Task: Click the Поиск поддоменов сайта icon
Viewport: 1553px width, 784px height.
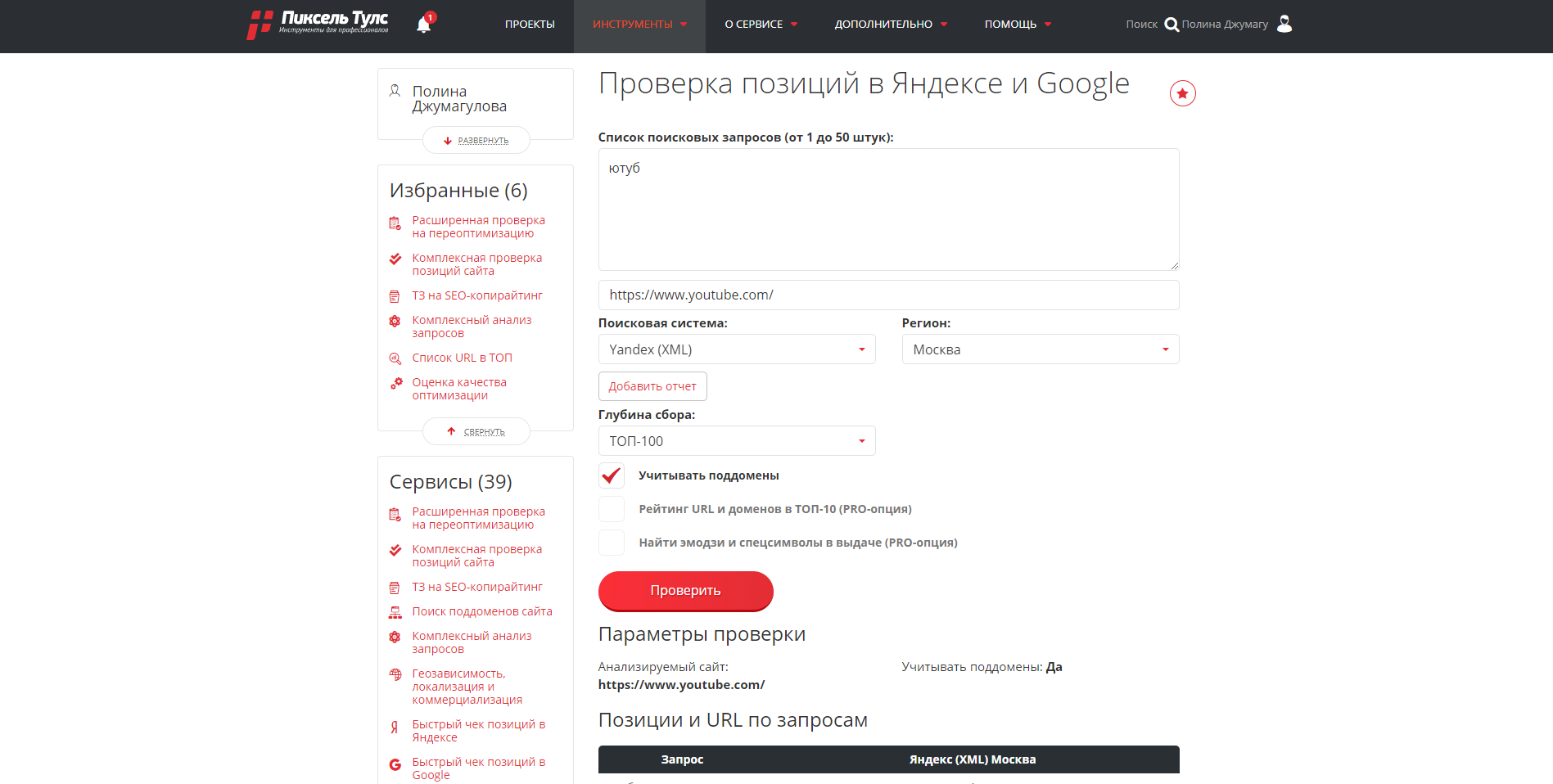Action: (395, 612)
